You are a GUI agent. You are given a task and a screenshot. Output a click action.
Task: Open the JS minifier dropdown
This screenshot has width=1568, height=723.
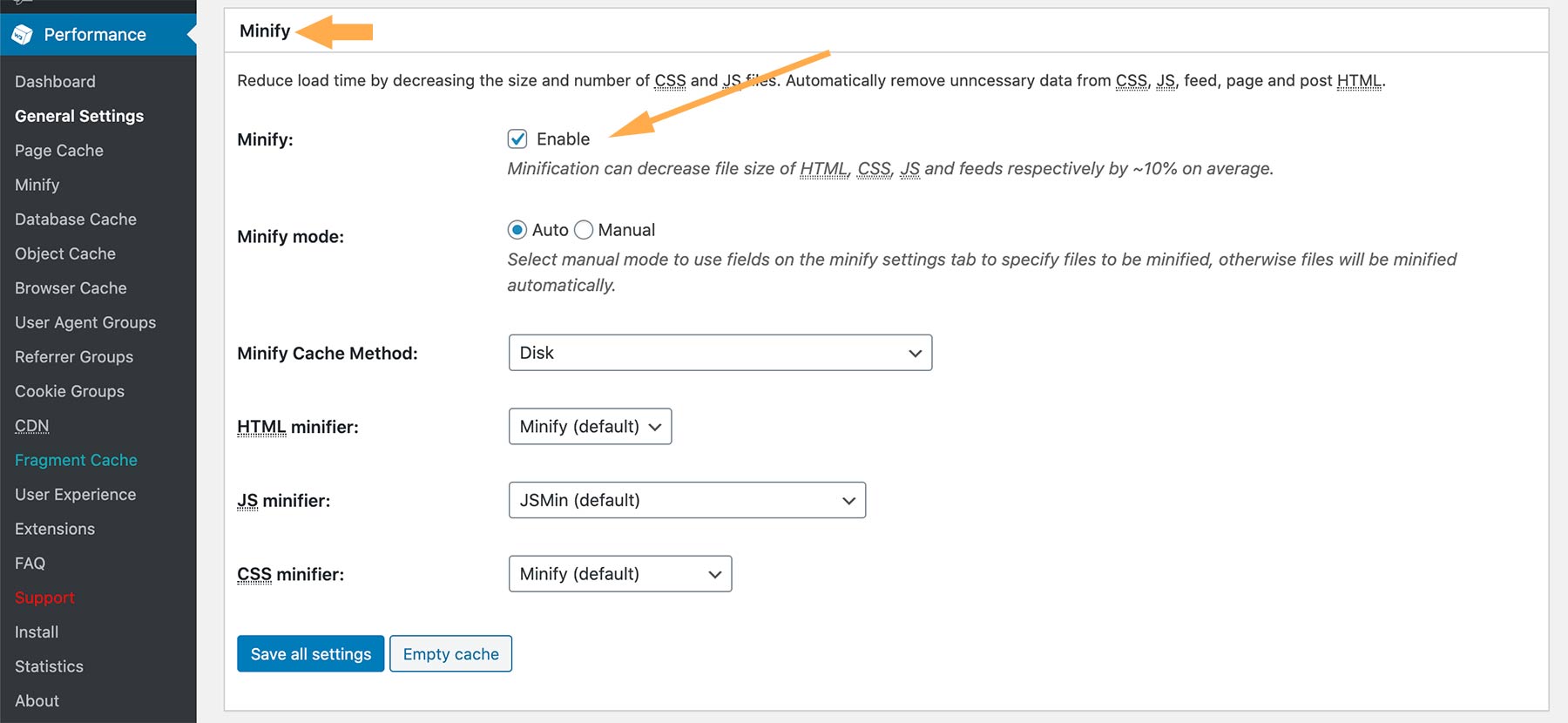686,500
